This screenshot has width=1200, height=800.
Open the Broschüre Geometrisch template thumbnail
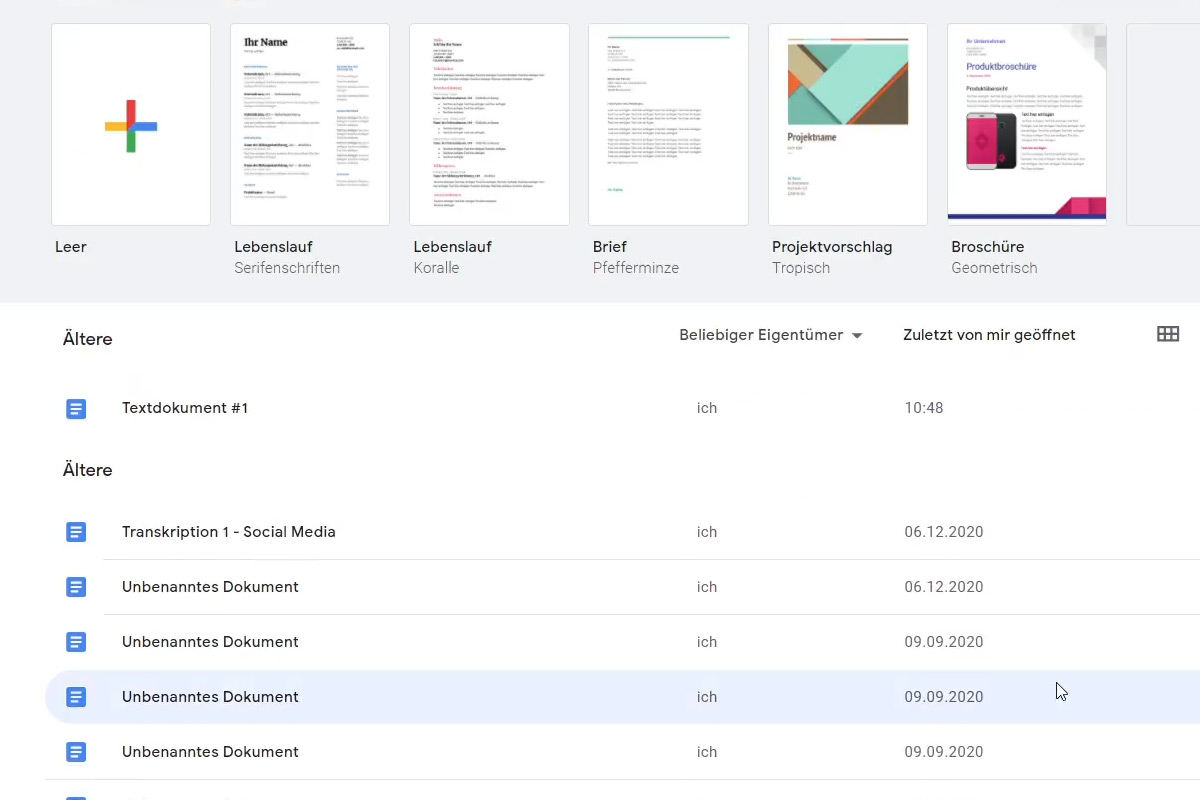point(1027,125)
